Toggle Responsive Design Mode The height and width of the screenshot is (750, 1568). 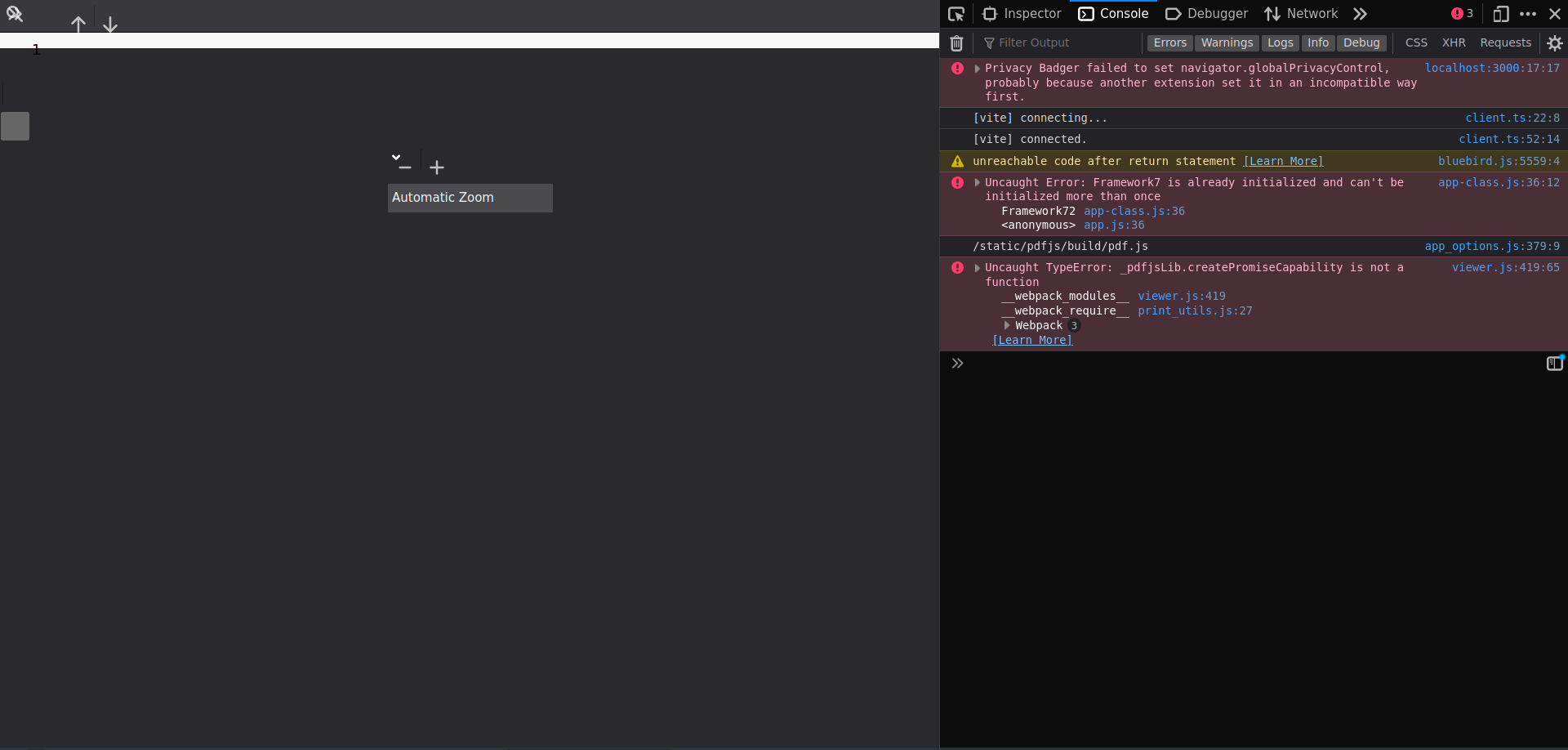1501,14
